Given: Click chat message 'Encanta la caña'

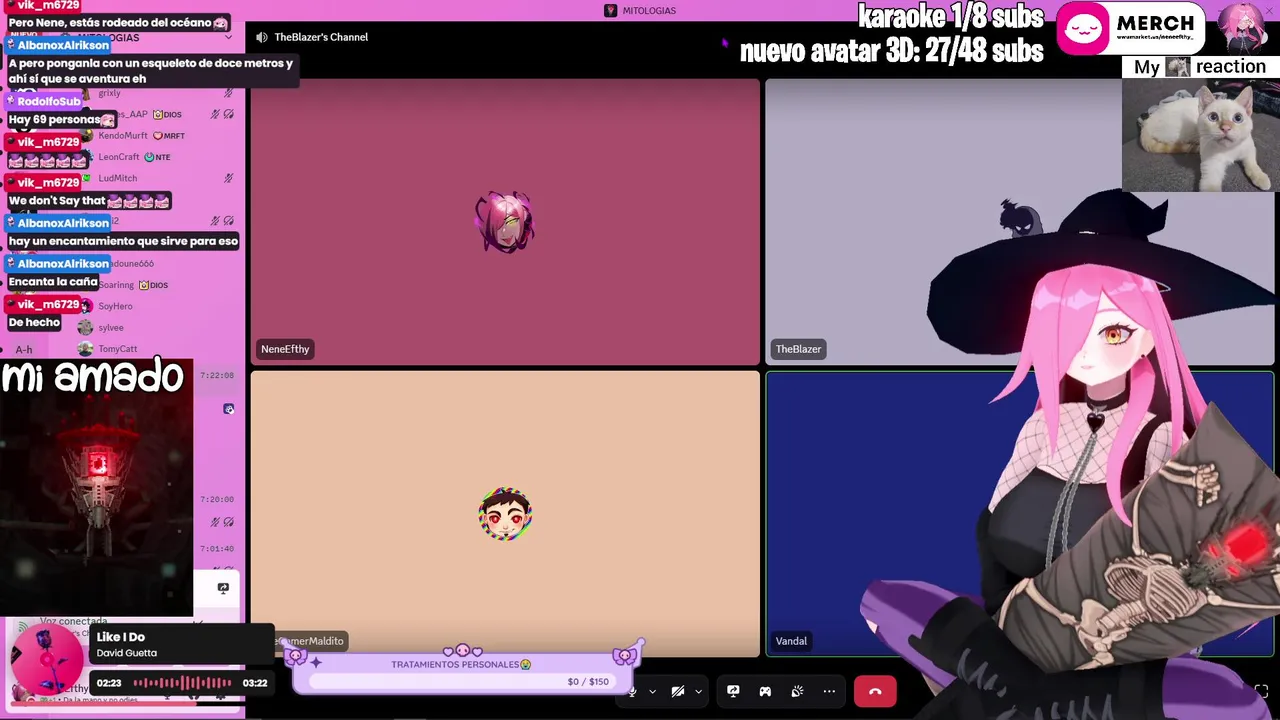Looking at the screenshot, I should [53, 282].
